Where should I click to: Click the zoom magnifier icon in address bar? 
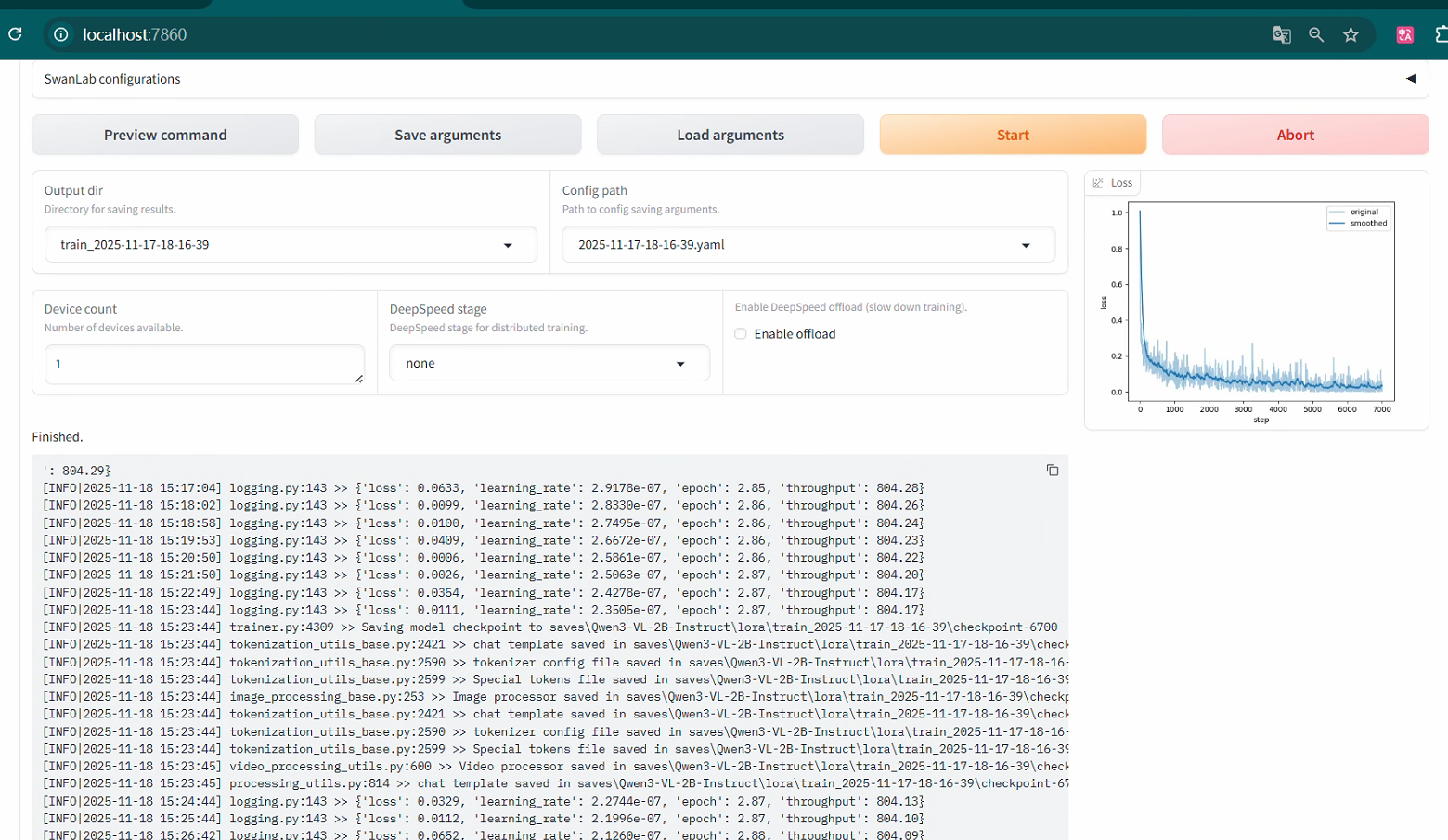[1316, 34]
